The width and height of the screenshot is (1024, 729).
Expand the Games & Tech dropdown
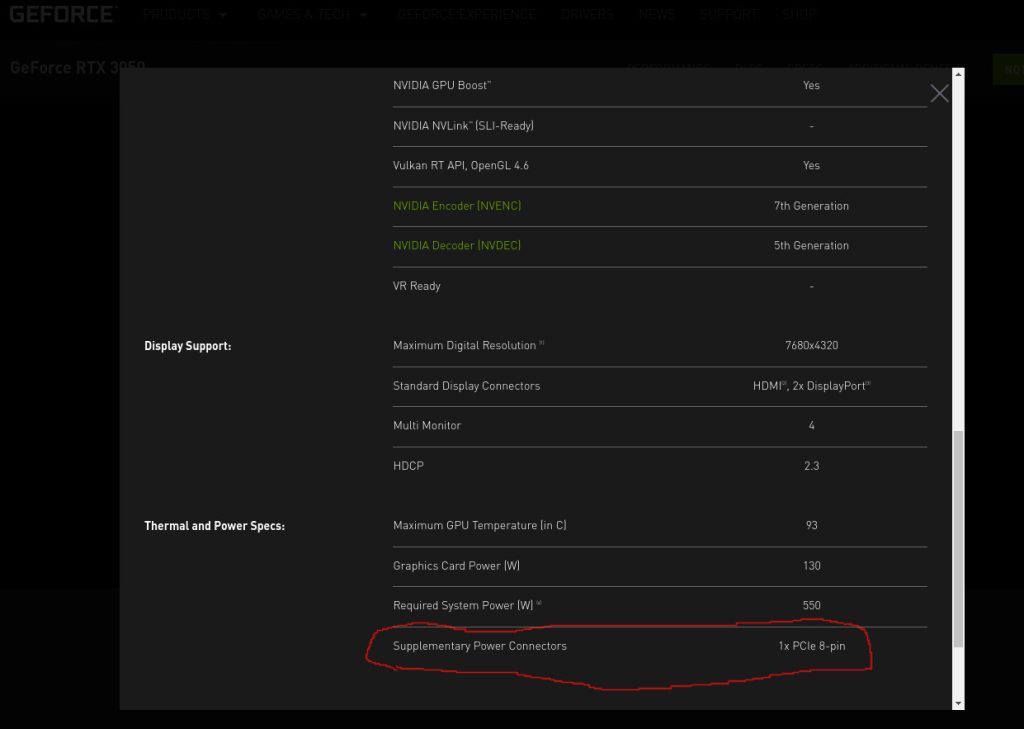coord(312,15)
